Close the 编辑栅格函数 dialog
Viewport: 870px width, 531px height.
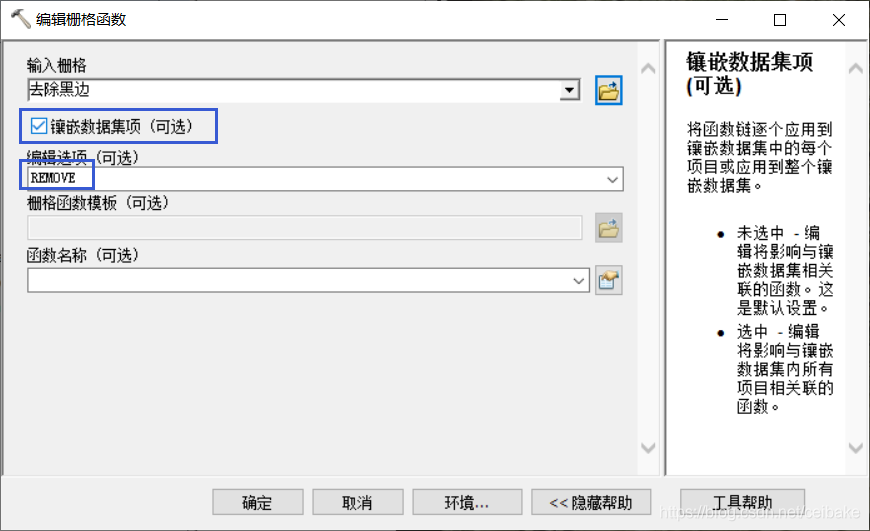click(839, 20)
